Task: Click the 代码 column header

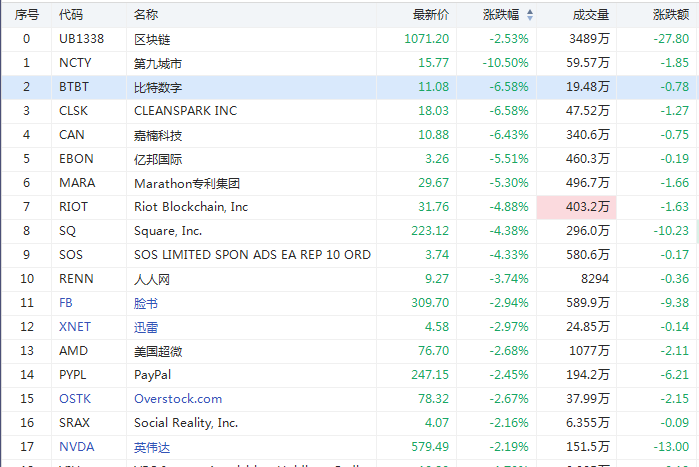Action: click(71, 15)
